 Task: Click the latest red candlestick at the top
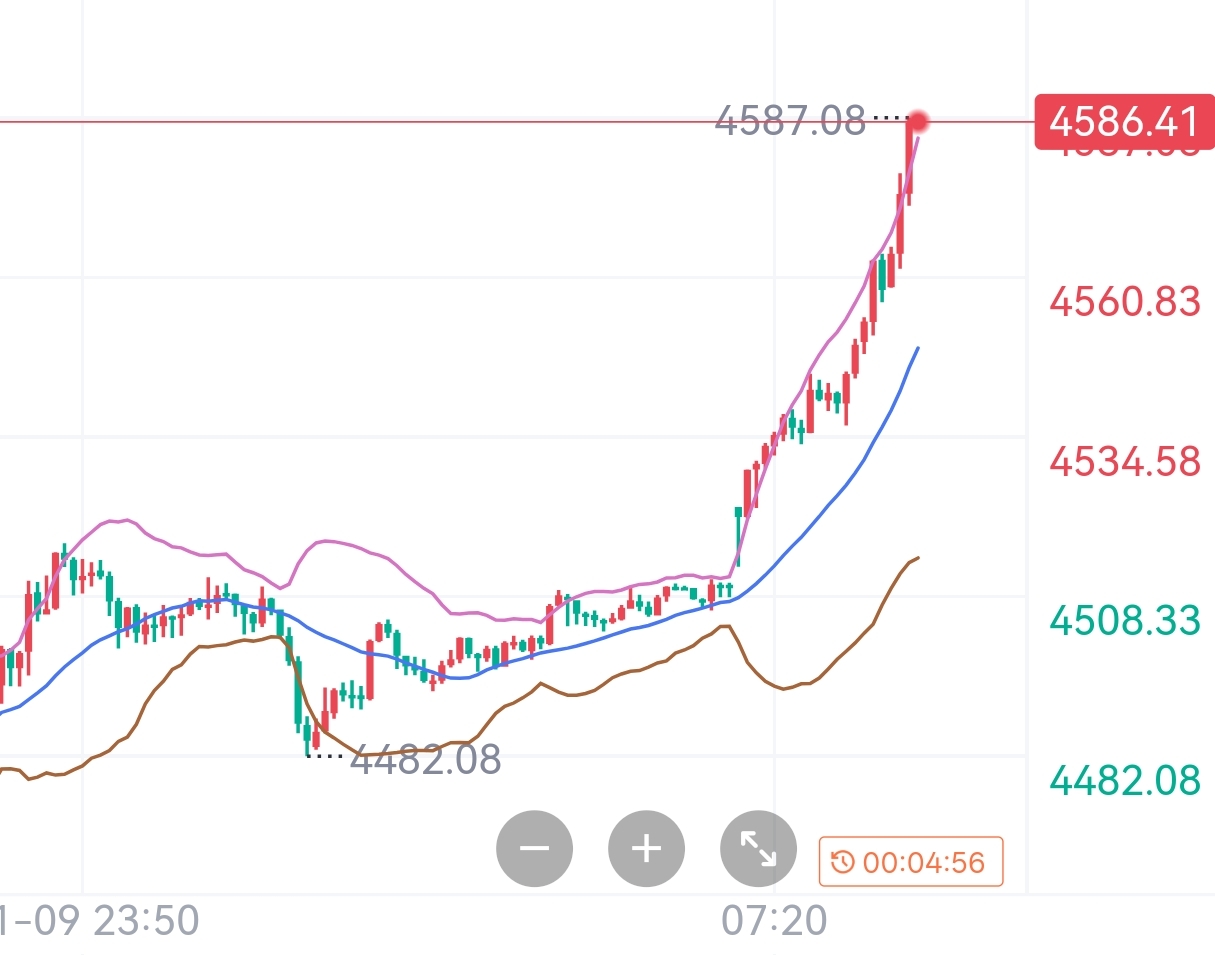point(909,160)
